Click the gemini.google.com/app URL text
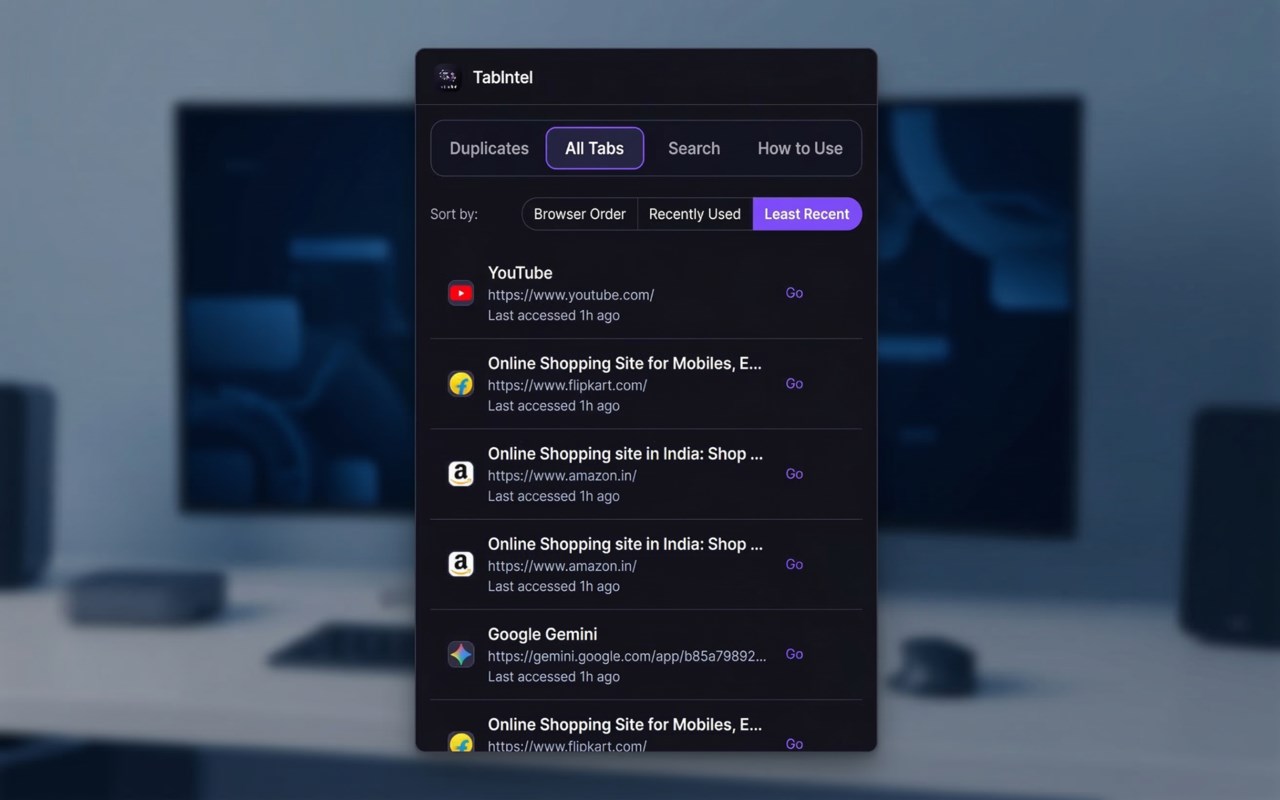 [627, 656]
